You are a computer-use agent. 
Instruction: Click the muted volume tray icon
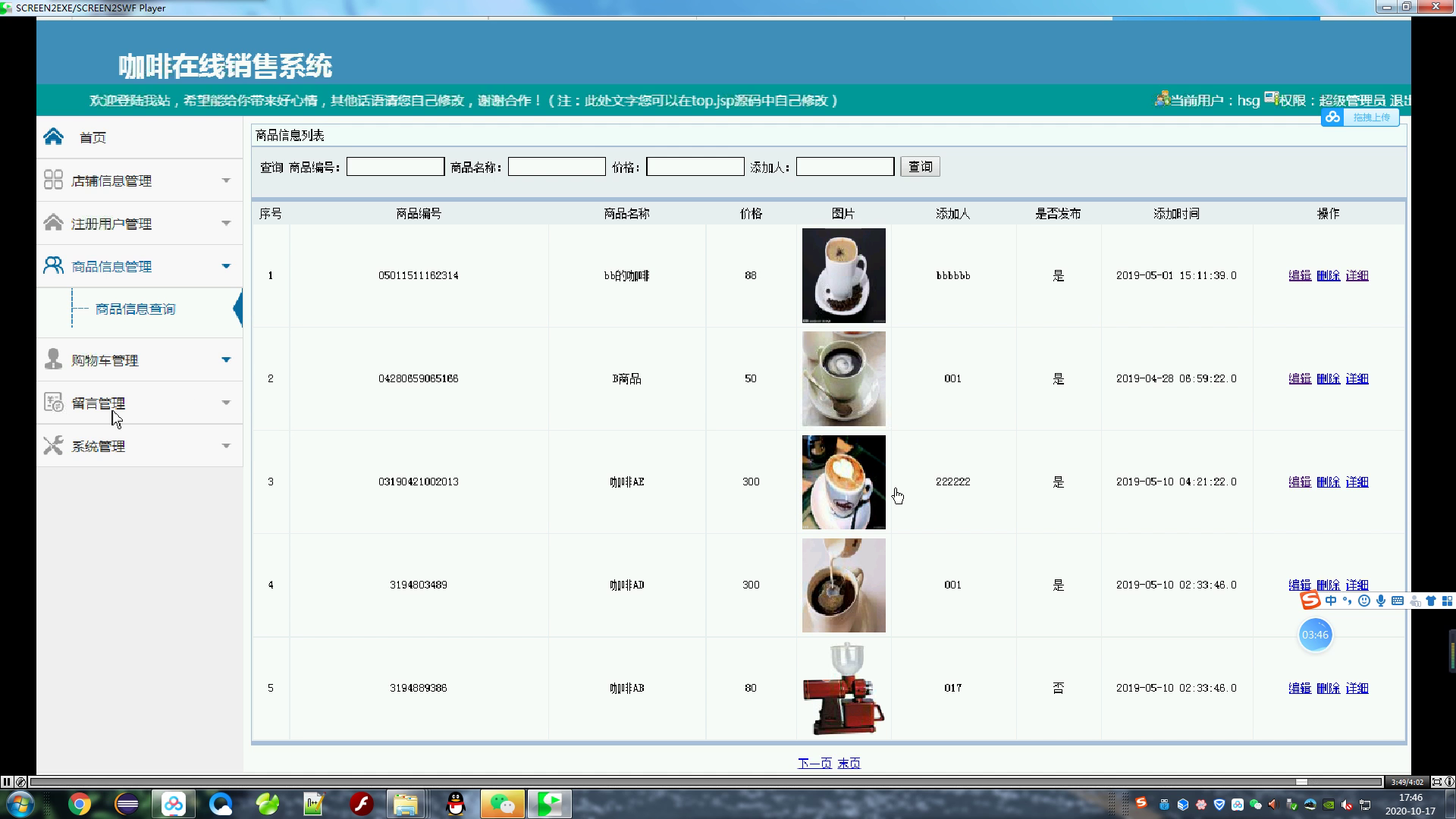pyautogui.click(x=1347, y=805)
